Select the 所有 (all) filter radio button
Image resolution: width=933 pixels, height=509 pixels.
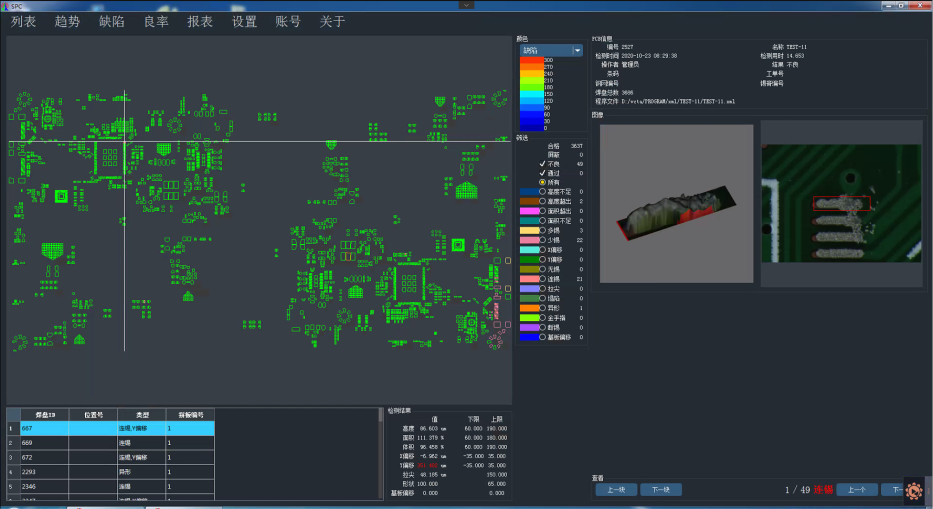[x=542, y=182]
